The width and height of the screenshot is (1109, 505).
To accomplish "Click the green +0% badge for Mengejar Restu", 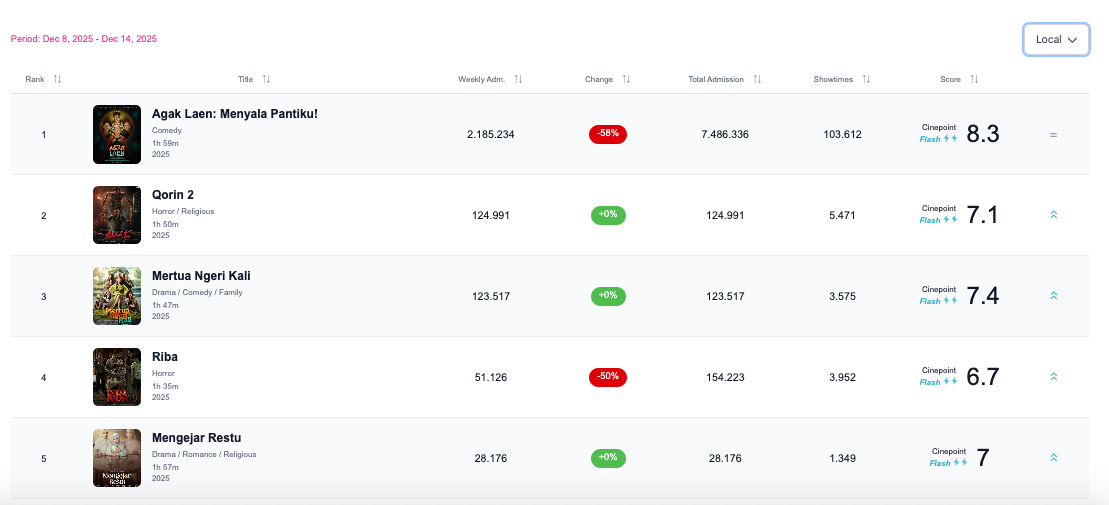I will [608, 458].
